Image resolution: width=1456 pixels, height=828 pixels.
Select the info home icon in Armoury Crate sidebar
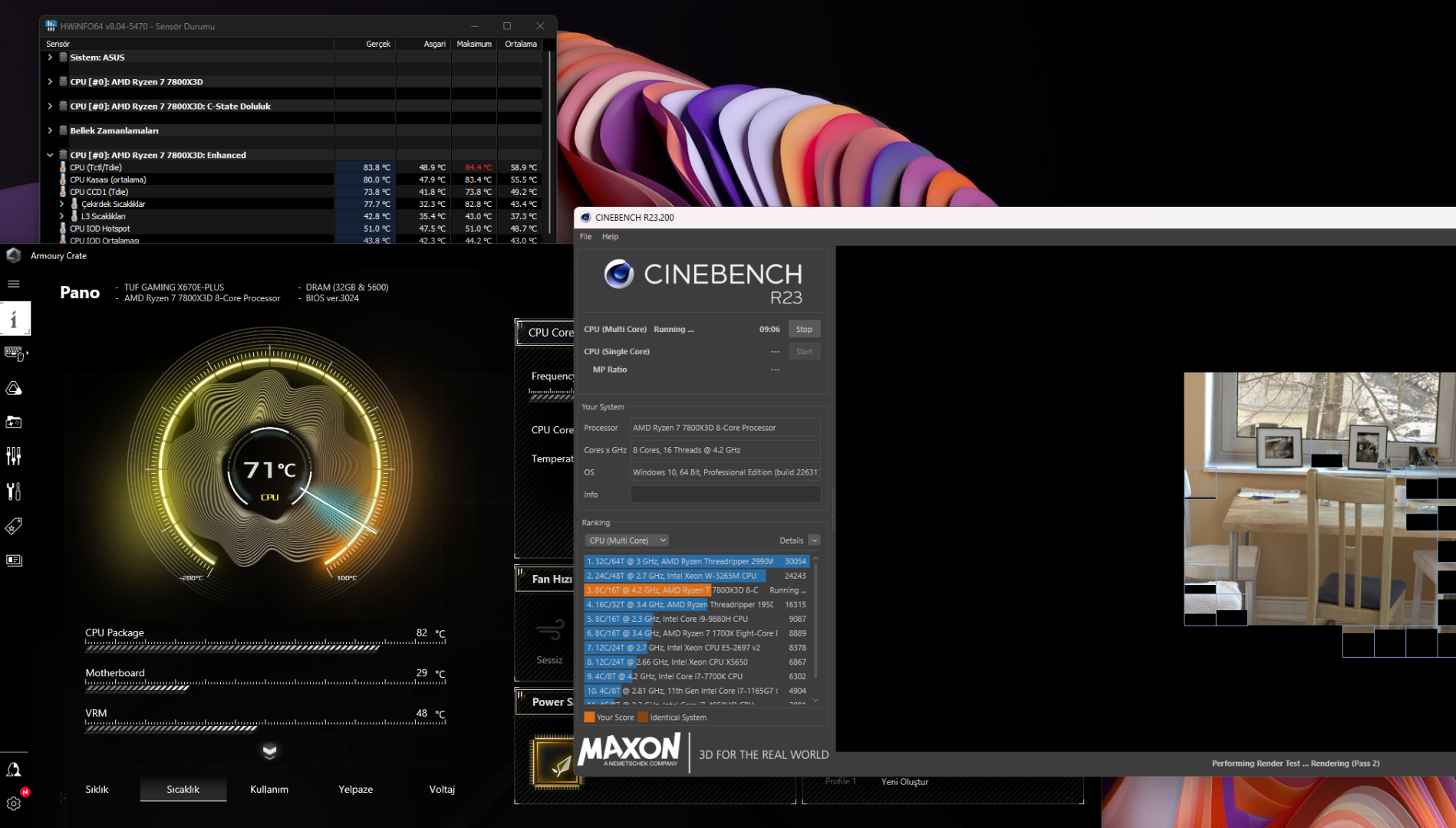(15, 319)
